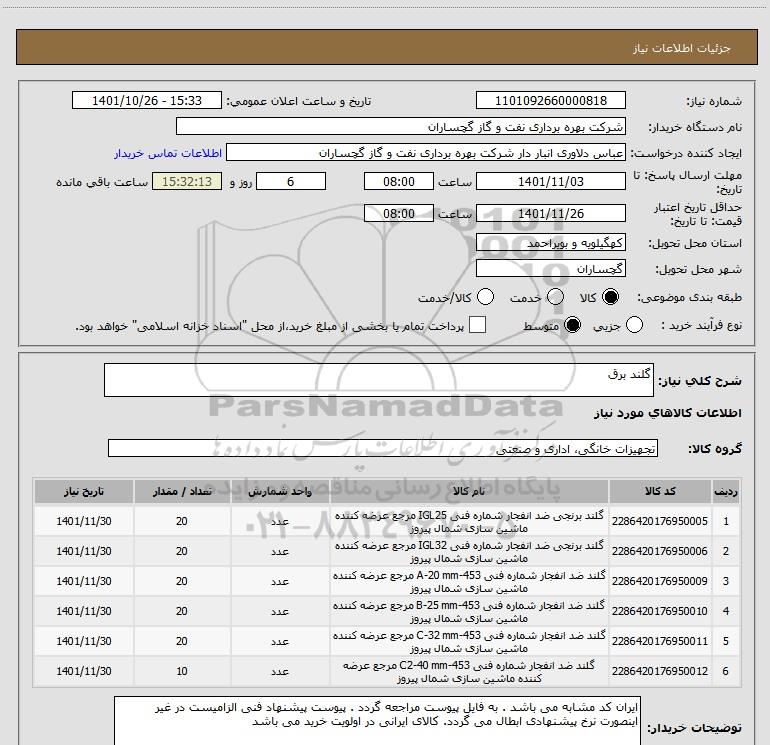Select the خدمت radio button
The height and width of the screenshot is (745, 770).
point(555,297)
